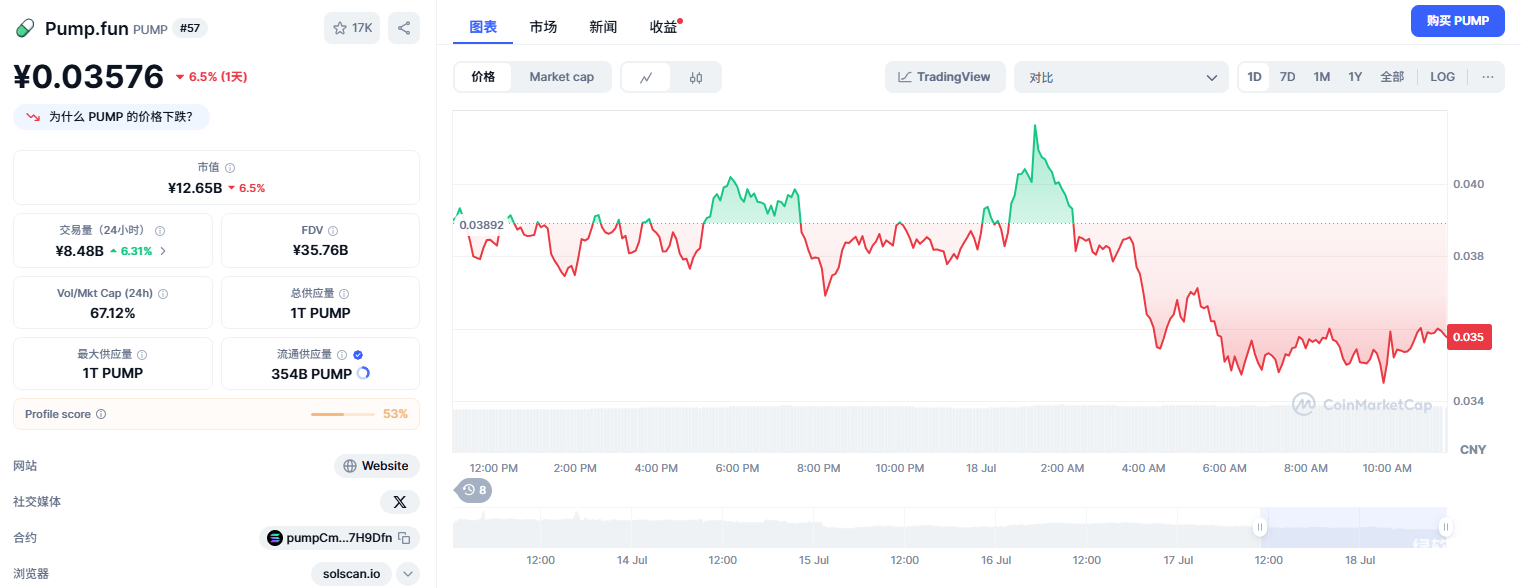
Task: Add PUMP to watchlist with star button
Action: (x=352, y=28)
